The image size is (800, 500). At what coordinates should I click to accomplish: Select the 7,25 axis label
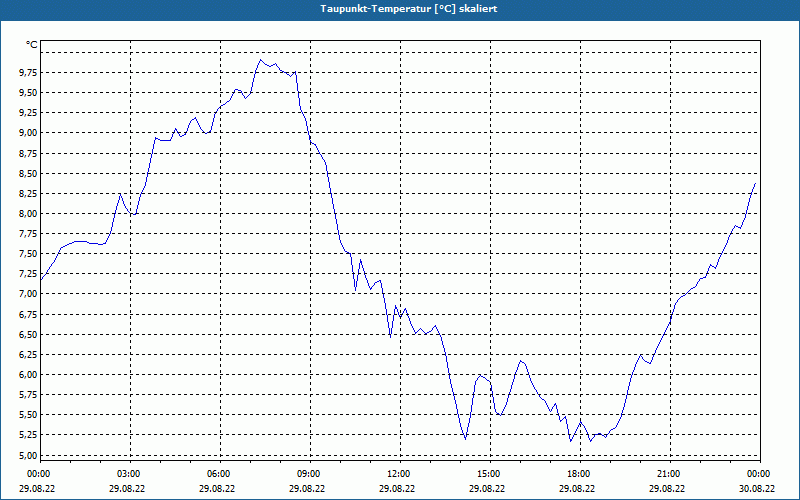28,274
